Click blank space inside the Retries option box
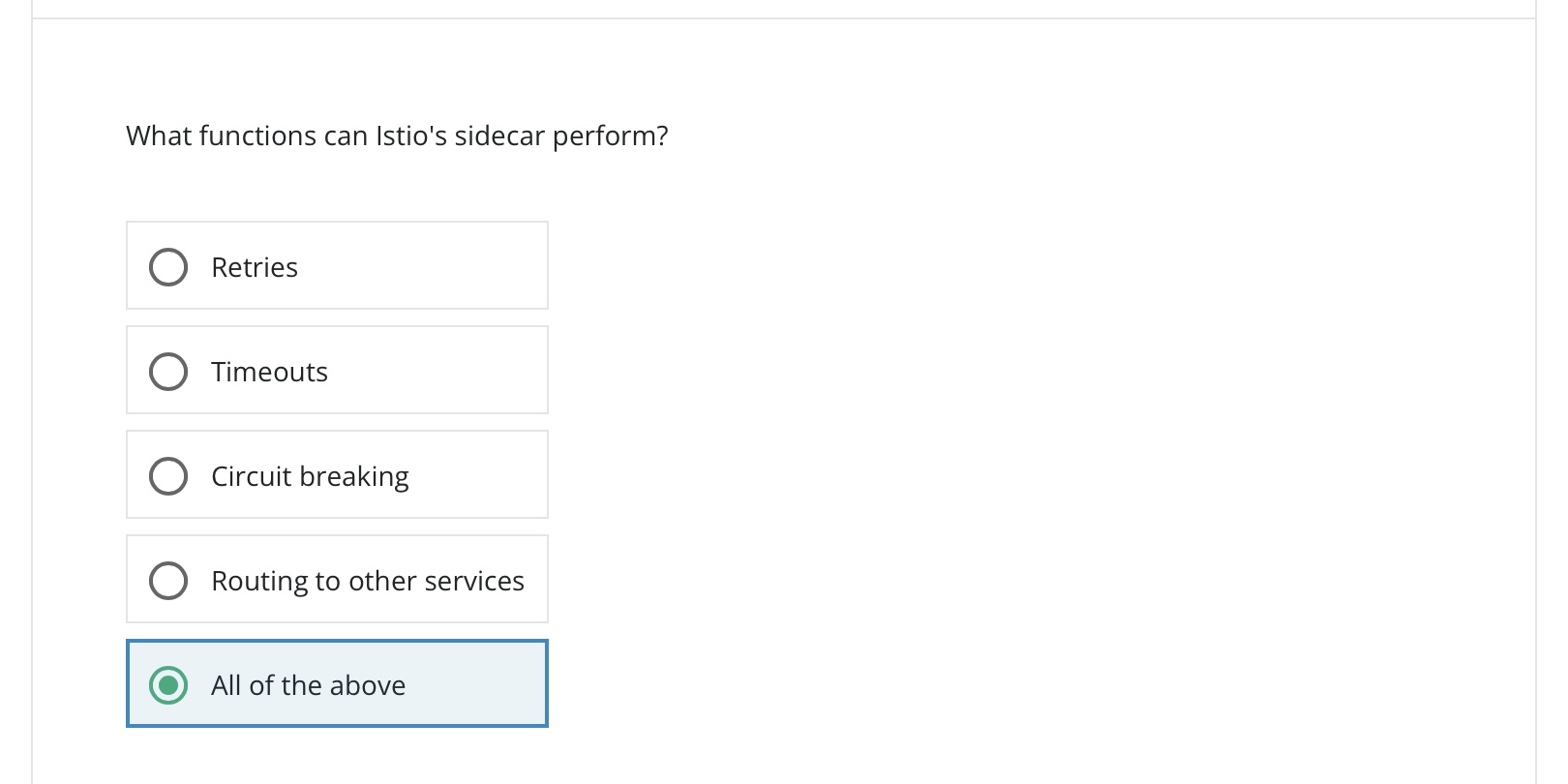 pyautogui.click(x=436, y=266)
